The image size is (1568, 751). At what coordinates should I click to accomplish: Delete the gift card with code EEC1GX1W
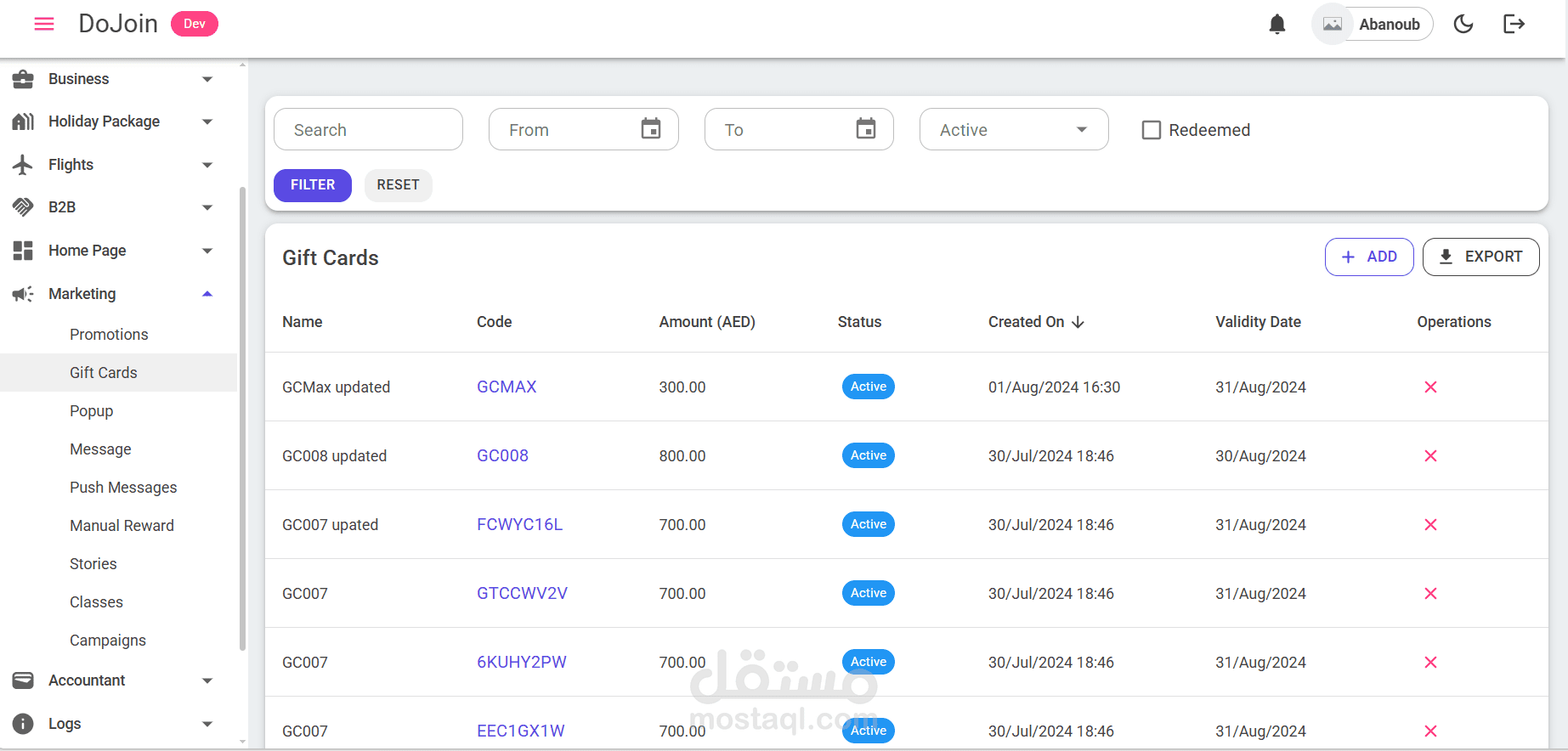point(1431,731)
